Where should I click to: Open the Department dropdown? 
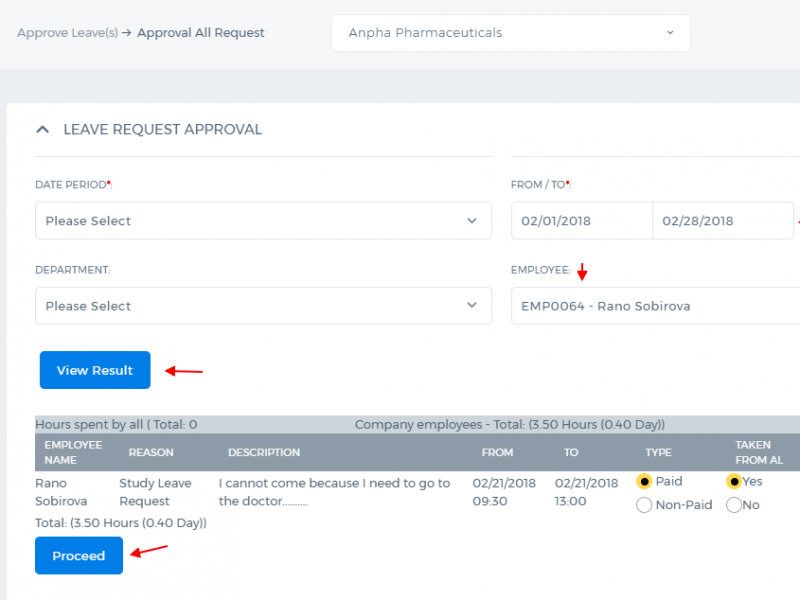[x=263, y=306]
